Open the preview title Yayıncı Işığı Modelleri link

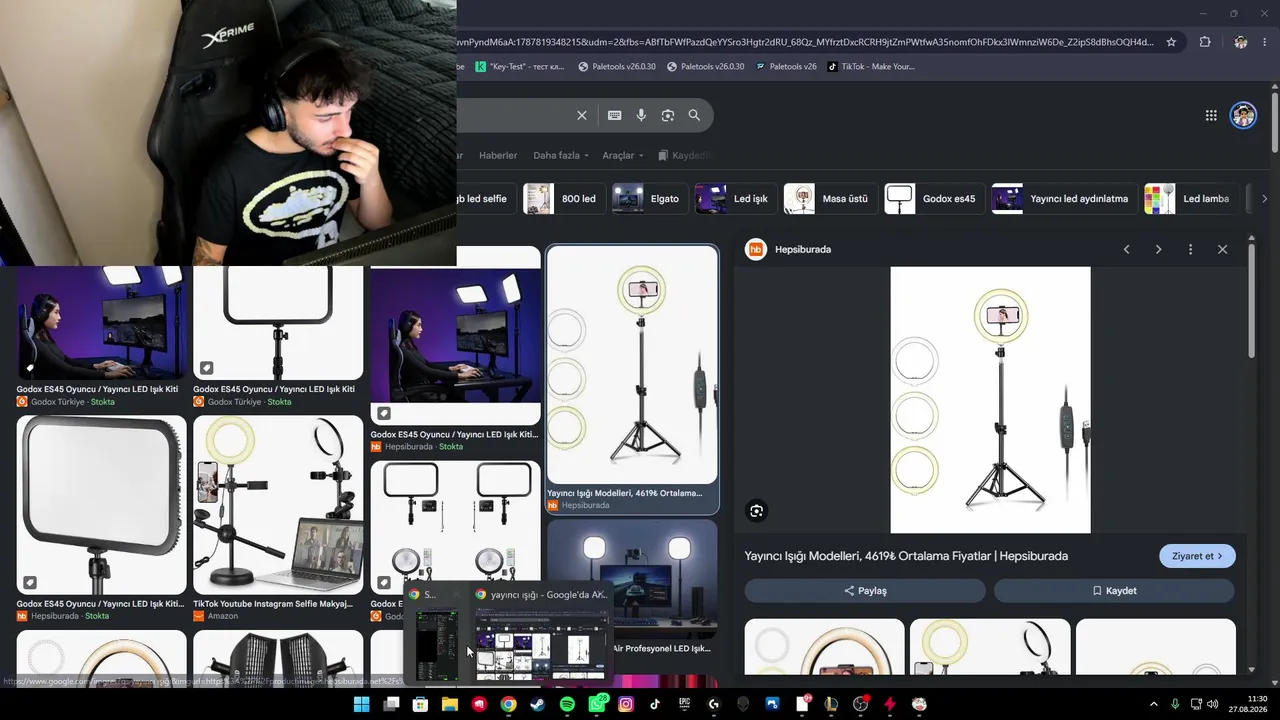tap(906, 556)
